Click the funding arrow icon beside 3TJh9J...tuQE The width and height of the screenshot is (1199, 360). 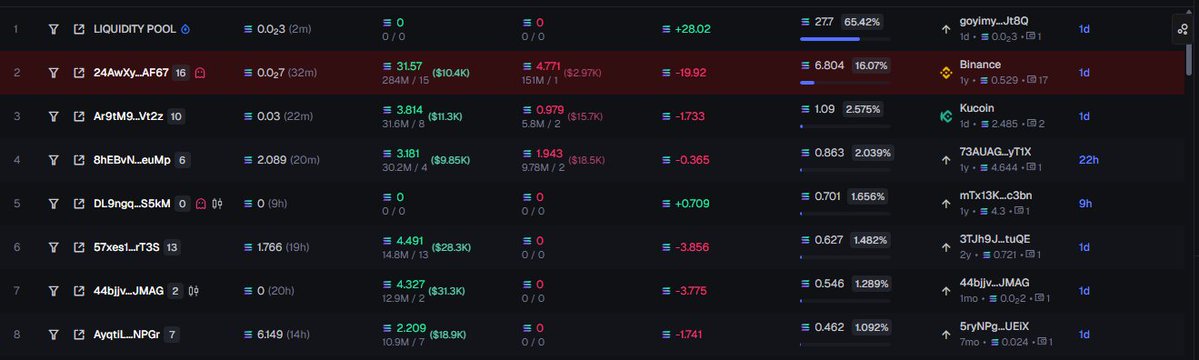(x=945, y=248)
